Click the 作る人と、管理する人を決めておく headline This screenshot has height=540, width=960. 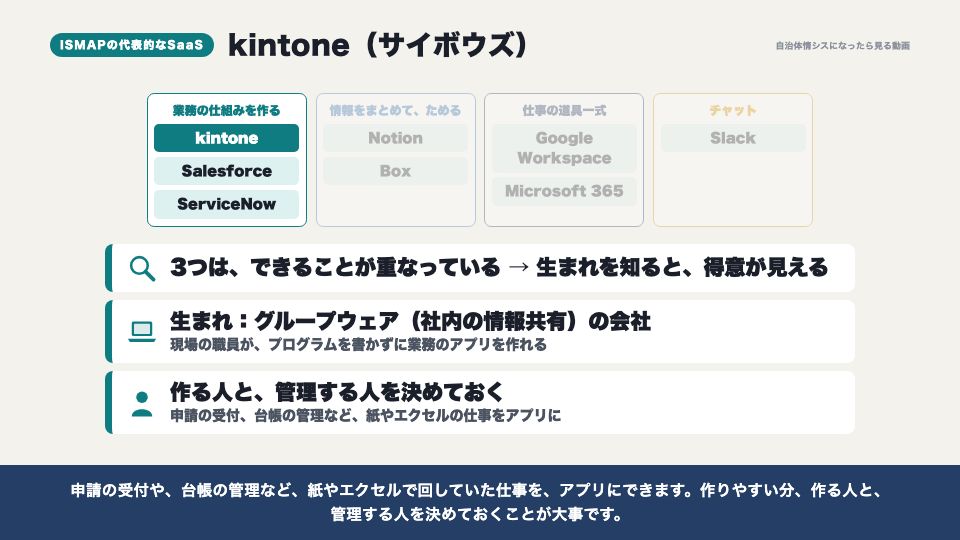(337, 392)
